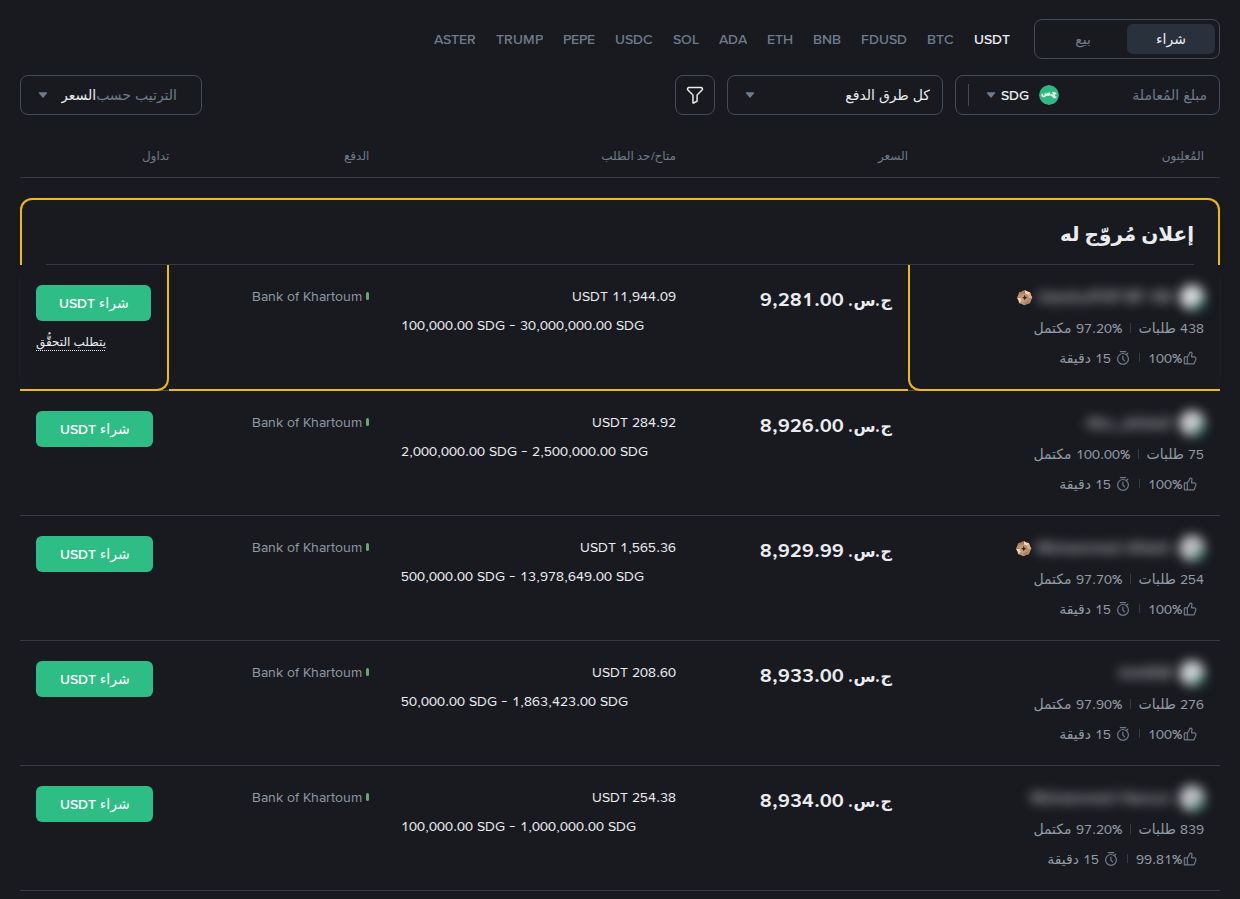Buy USDT at price 8,926.00
Screen dimensions: 1240x899
point(94,429)
